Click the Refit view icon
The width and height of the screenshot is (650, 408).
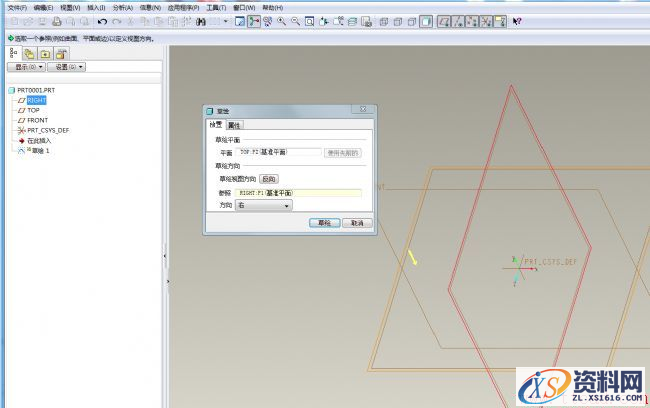pyautogui.click(x=309, y=21)
